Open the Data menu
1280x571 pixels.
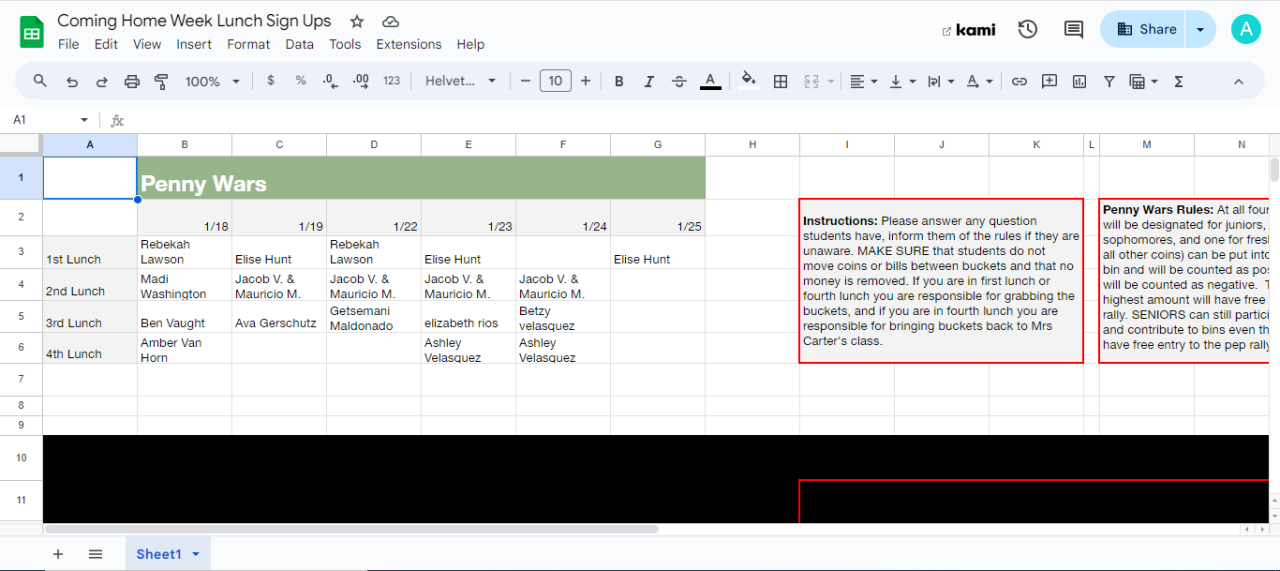[x=299, y=44]
